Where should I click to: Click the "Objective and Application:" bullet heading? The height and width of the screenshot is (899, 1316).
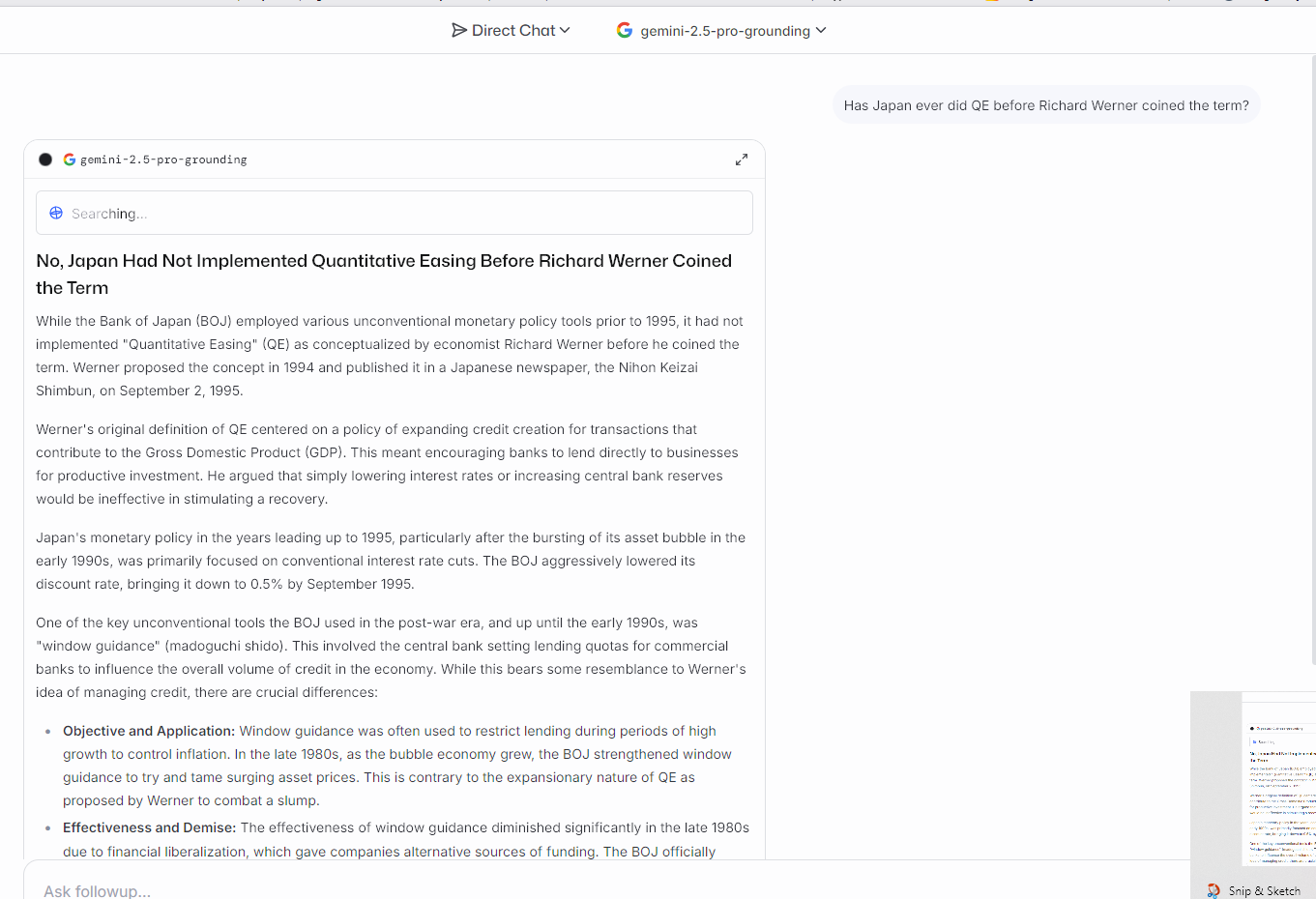(x=149, y=731)
